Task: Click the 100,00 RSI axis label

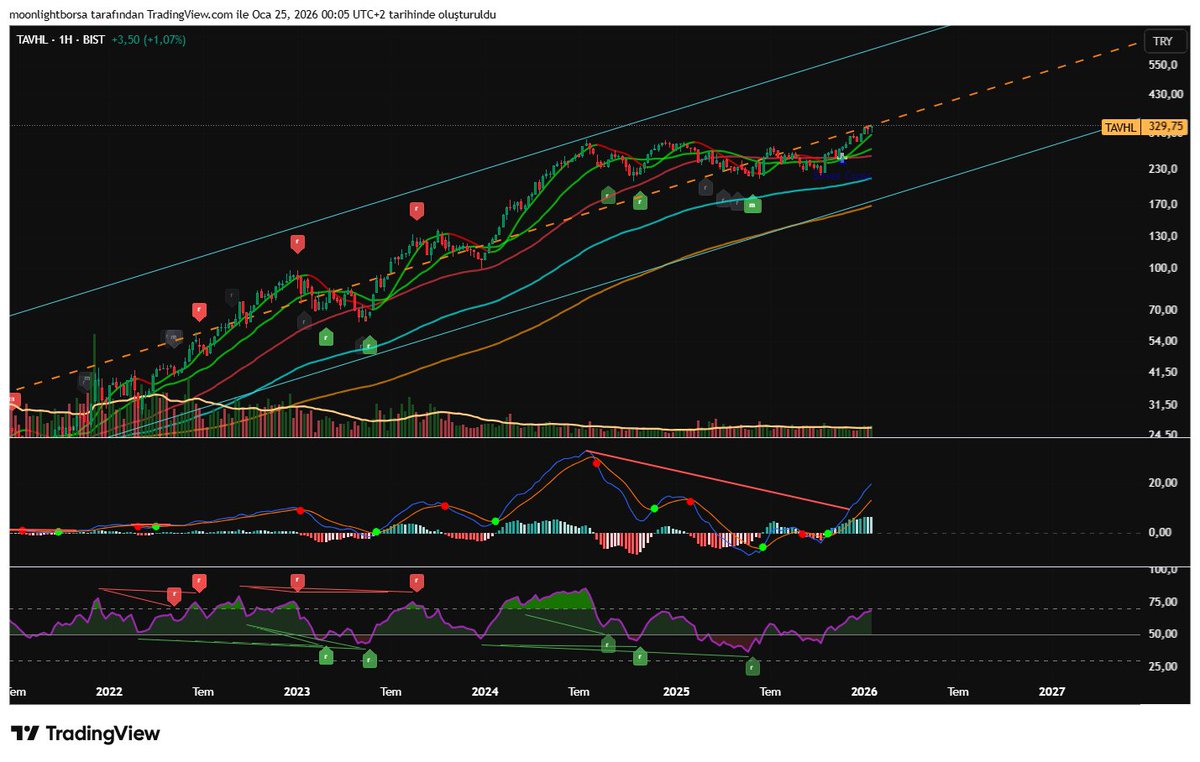Action: 1163,570
